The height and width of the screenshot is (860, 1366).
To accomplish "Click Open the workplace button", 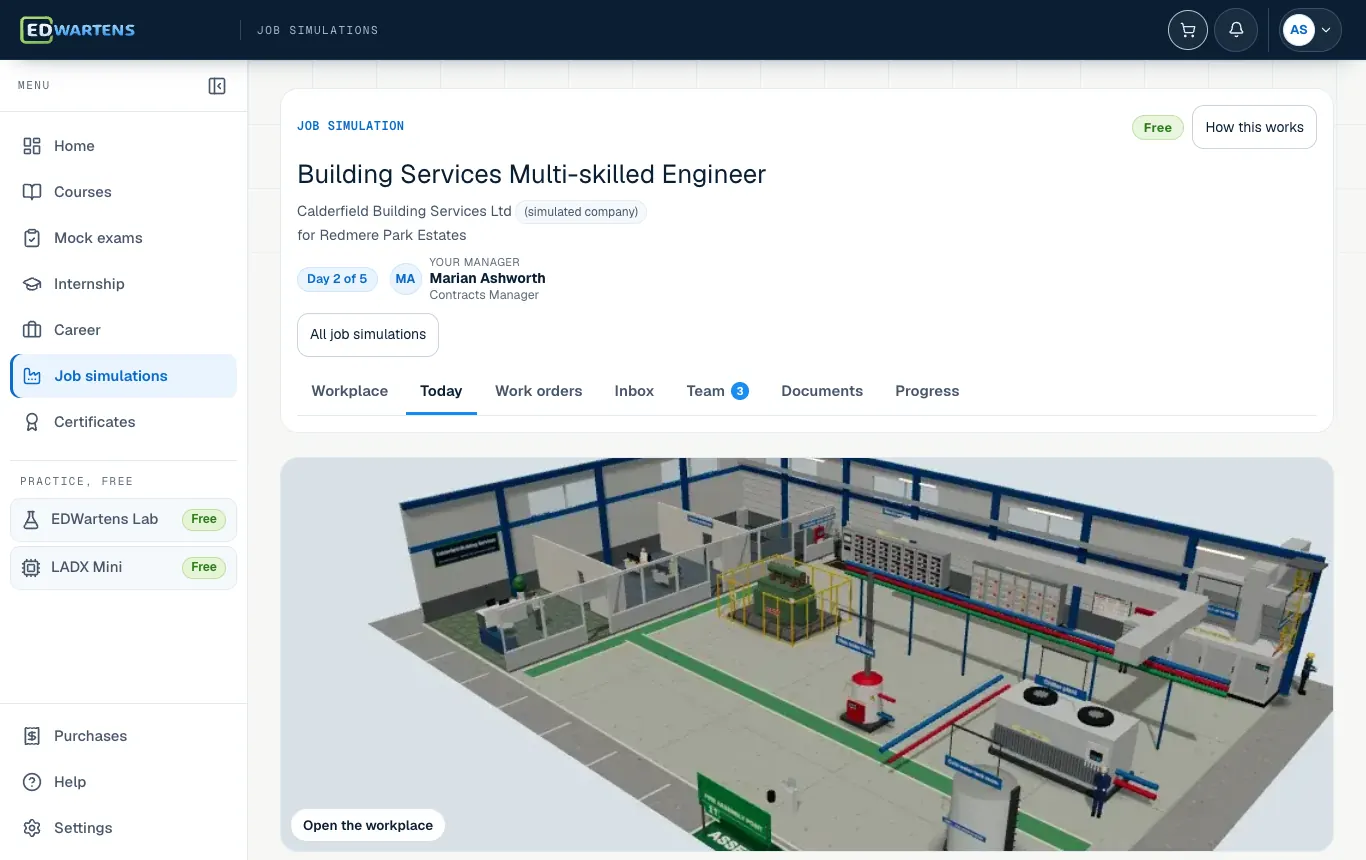I will (368, 825).
